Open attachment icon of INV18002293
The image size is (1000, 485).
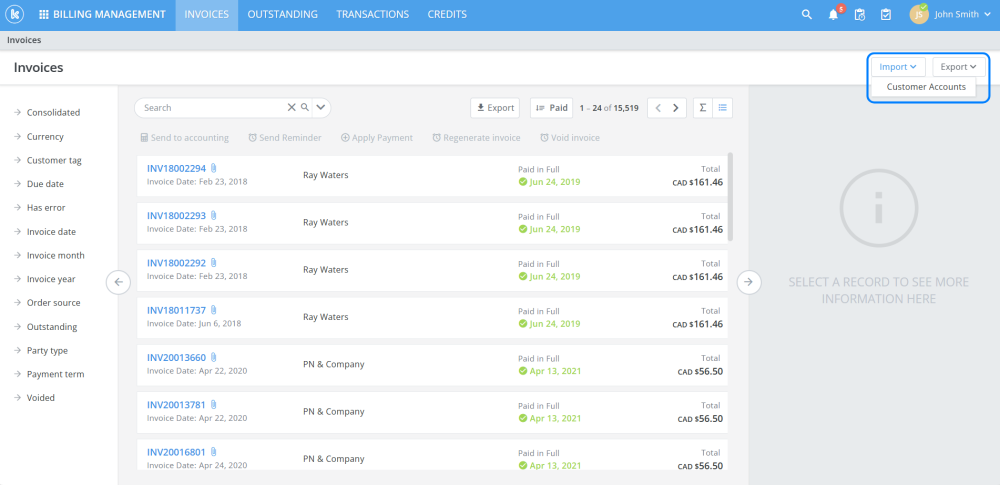(x=214, y=216)
